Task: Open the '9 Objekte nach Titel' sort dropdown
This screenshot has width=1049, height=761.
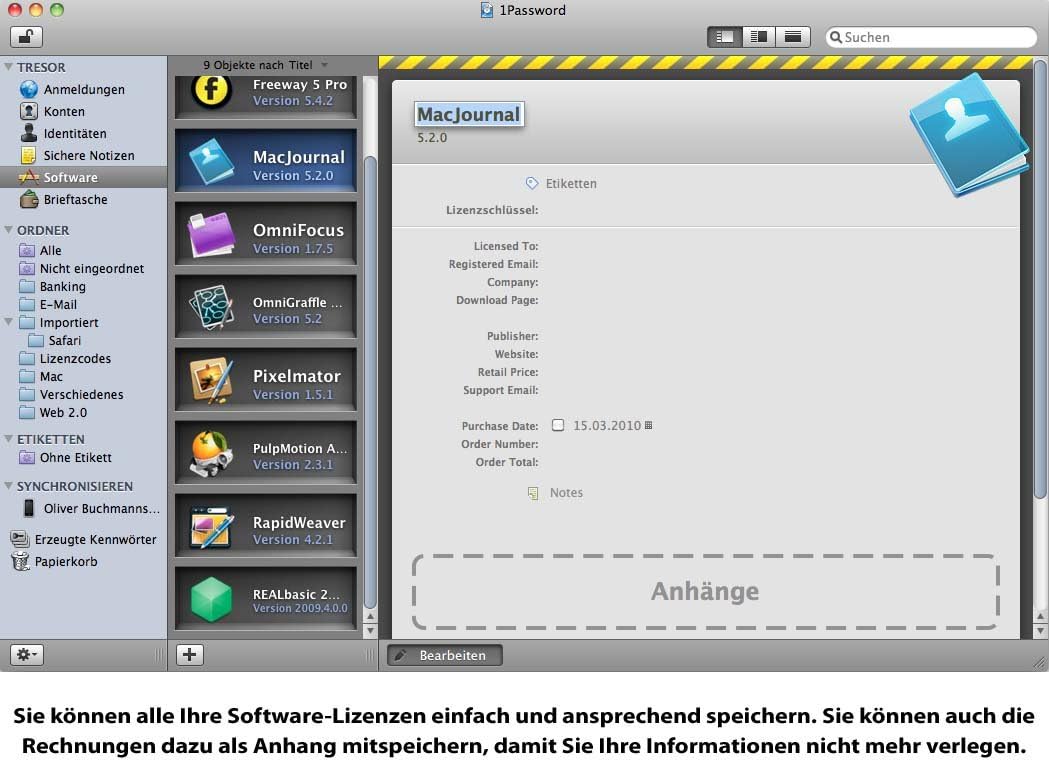Action: tap(266, 65)
